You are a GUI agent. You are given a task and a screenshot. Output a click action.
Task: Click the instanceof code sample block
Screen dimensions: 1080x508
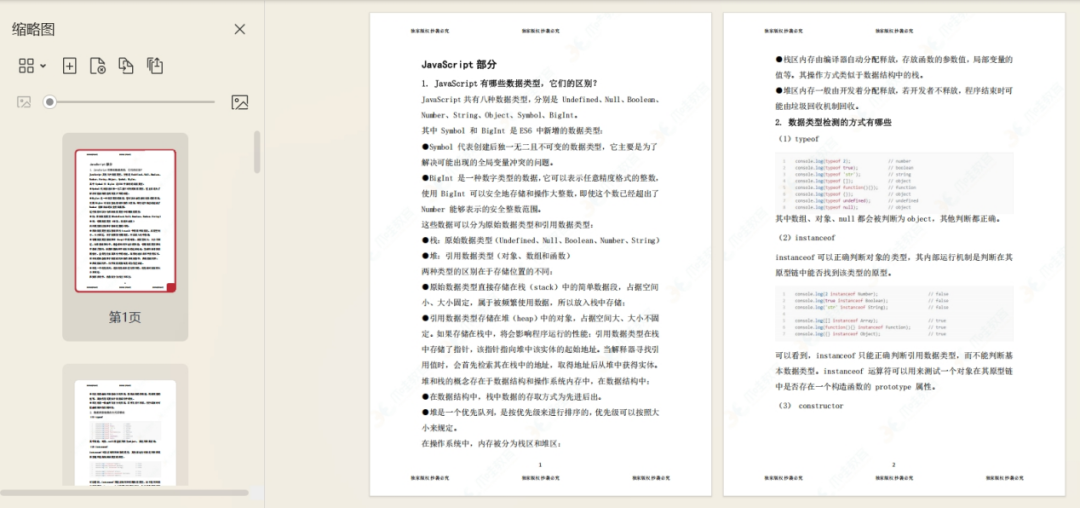(894, 313)
